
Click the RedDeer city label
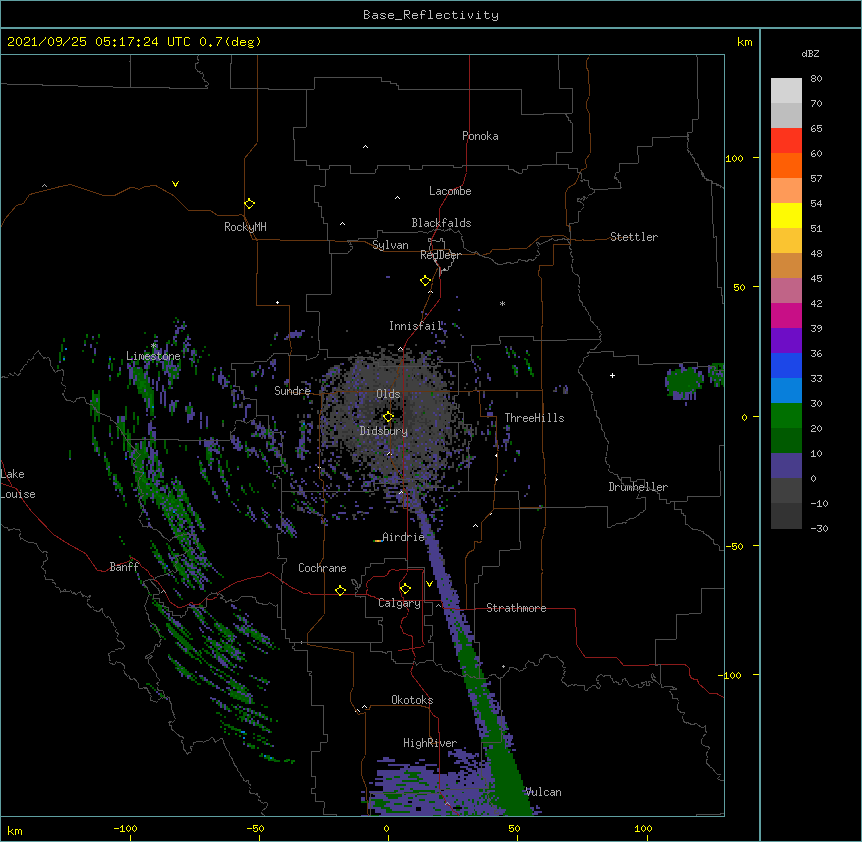tap(440, 255)
